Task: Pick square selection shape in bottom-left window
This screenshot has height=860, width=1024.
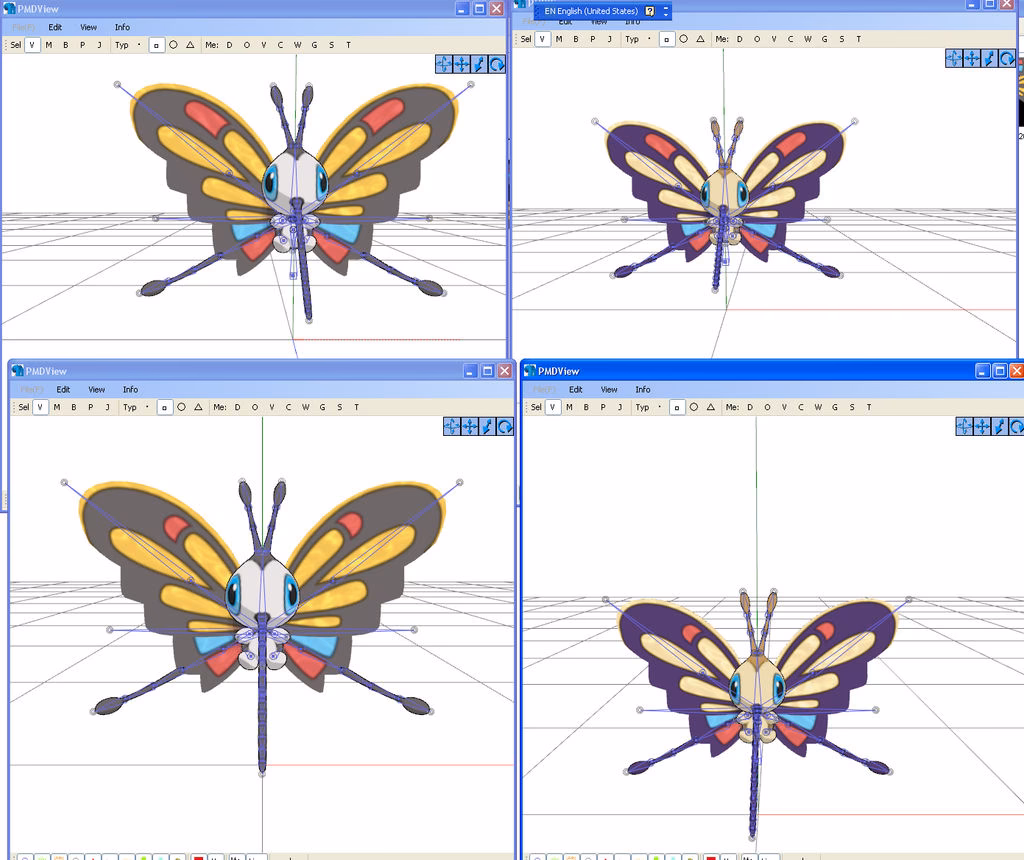Action: (164, 408)
